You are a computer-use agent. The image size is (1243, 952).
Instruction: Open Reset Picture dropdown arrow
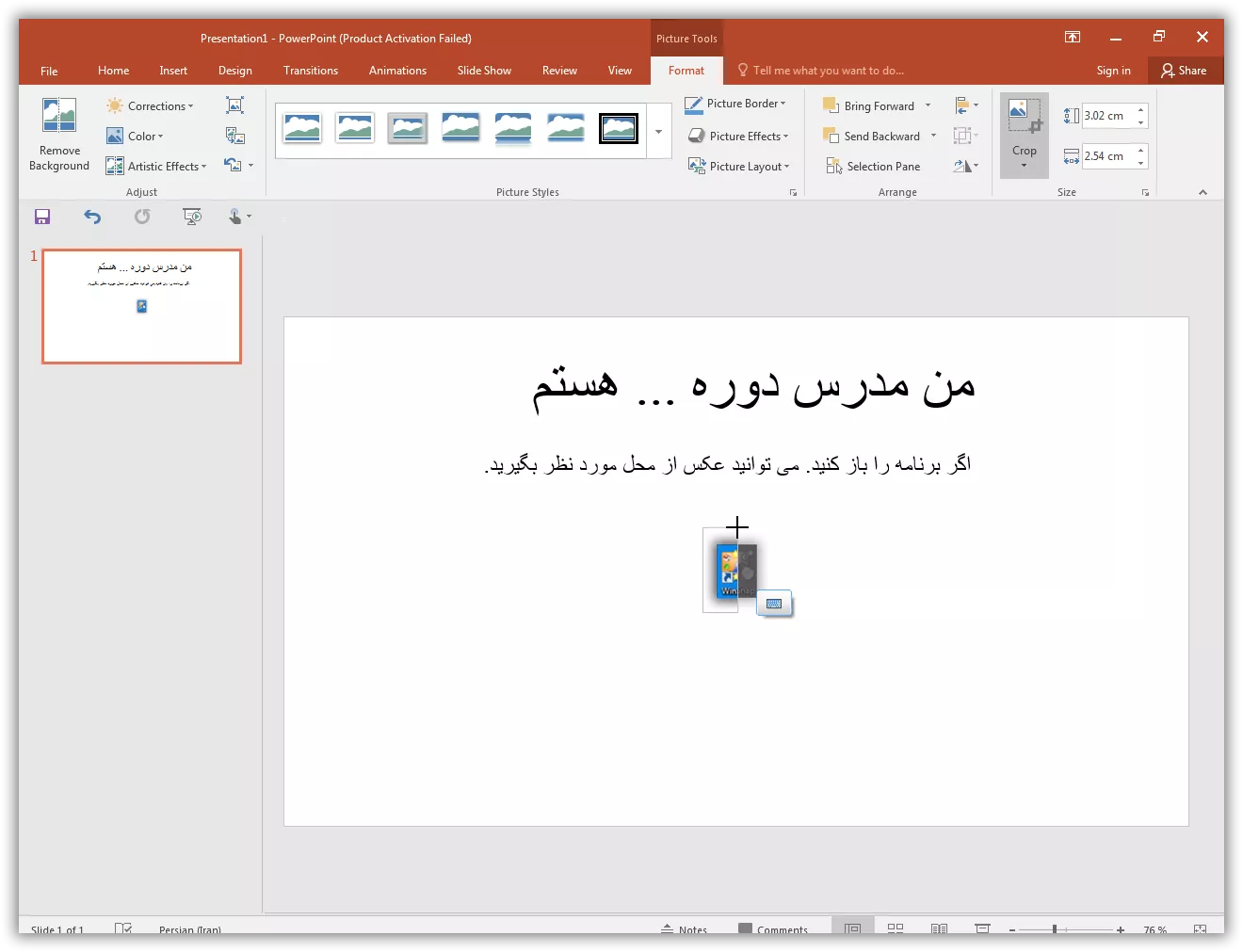click(x=250, y=166)
